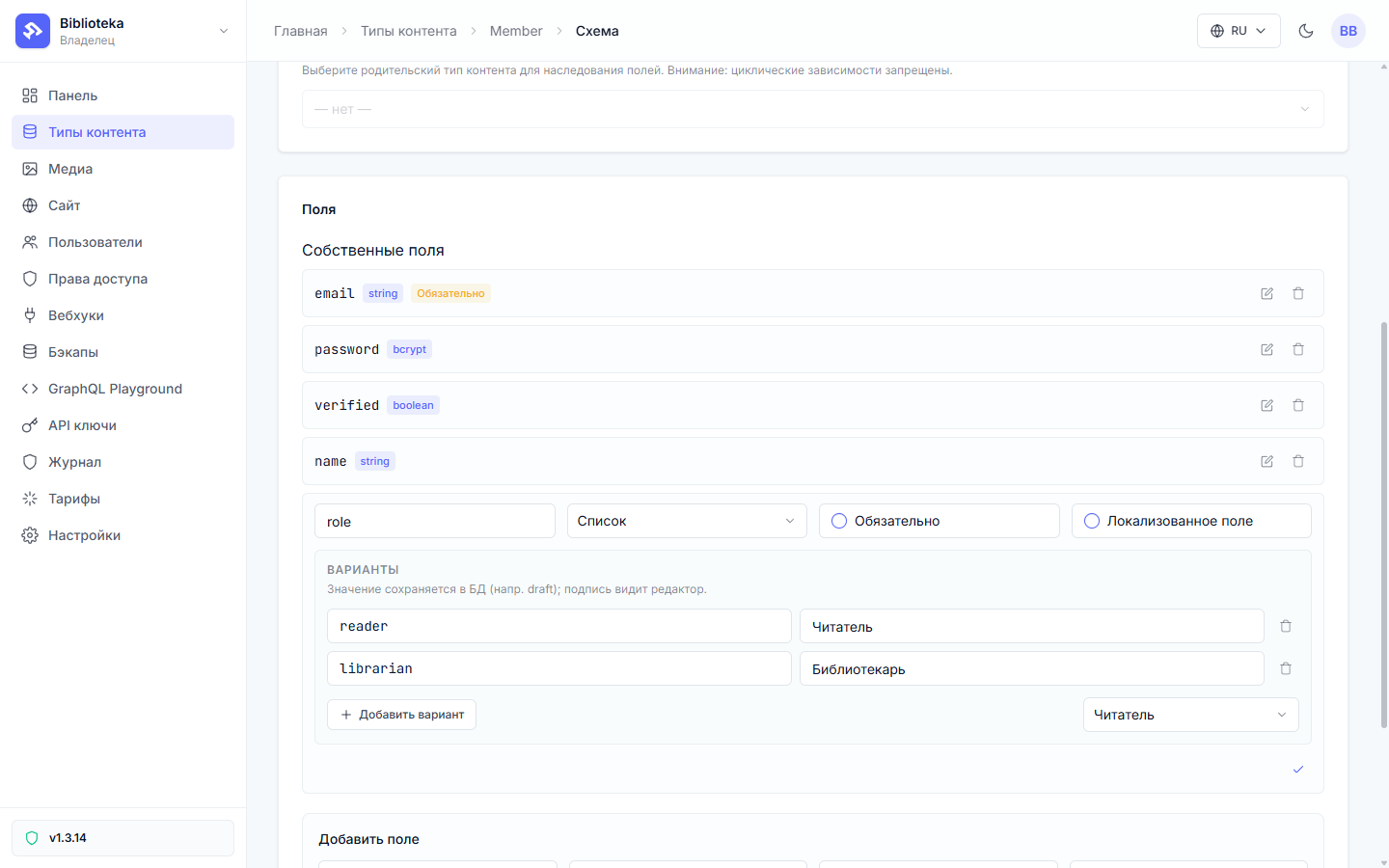Screen dimensions: 1389x868
Task: Navigate to Сайт
Action: pyautogui.click(x=123, y=205)
